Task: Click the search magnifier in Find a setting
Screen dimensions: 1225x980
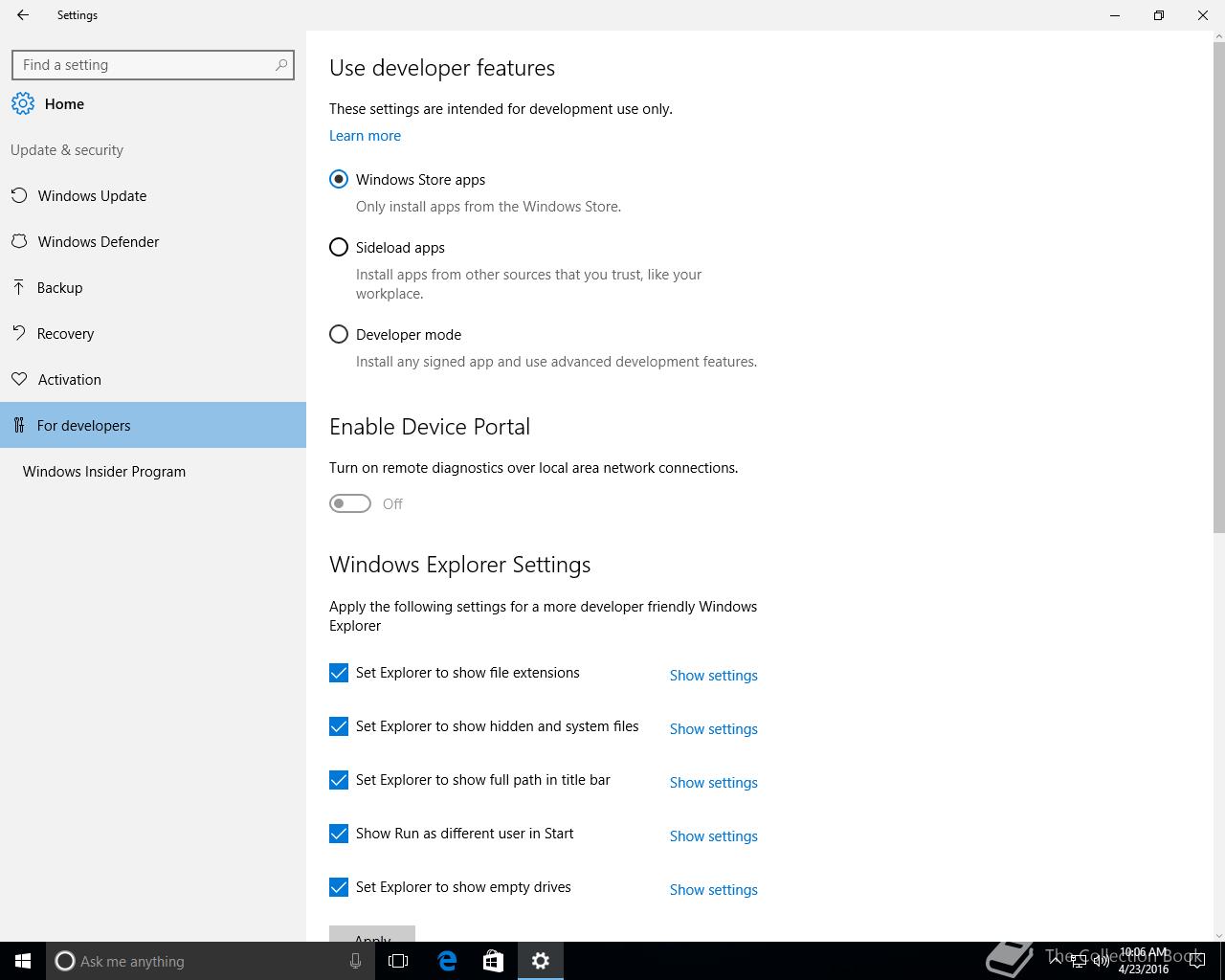Action: [280, 65]
